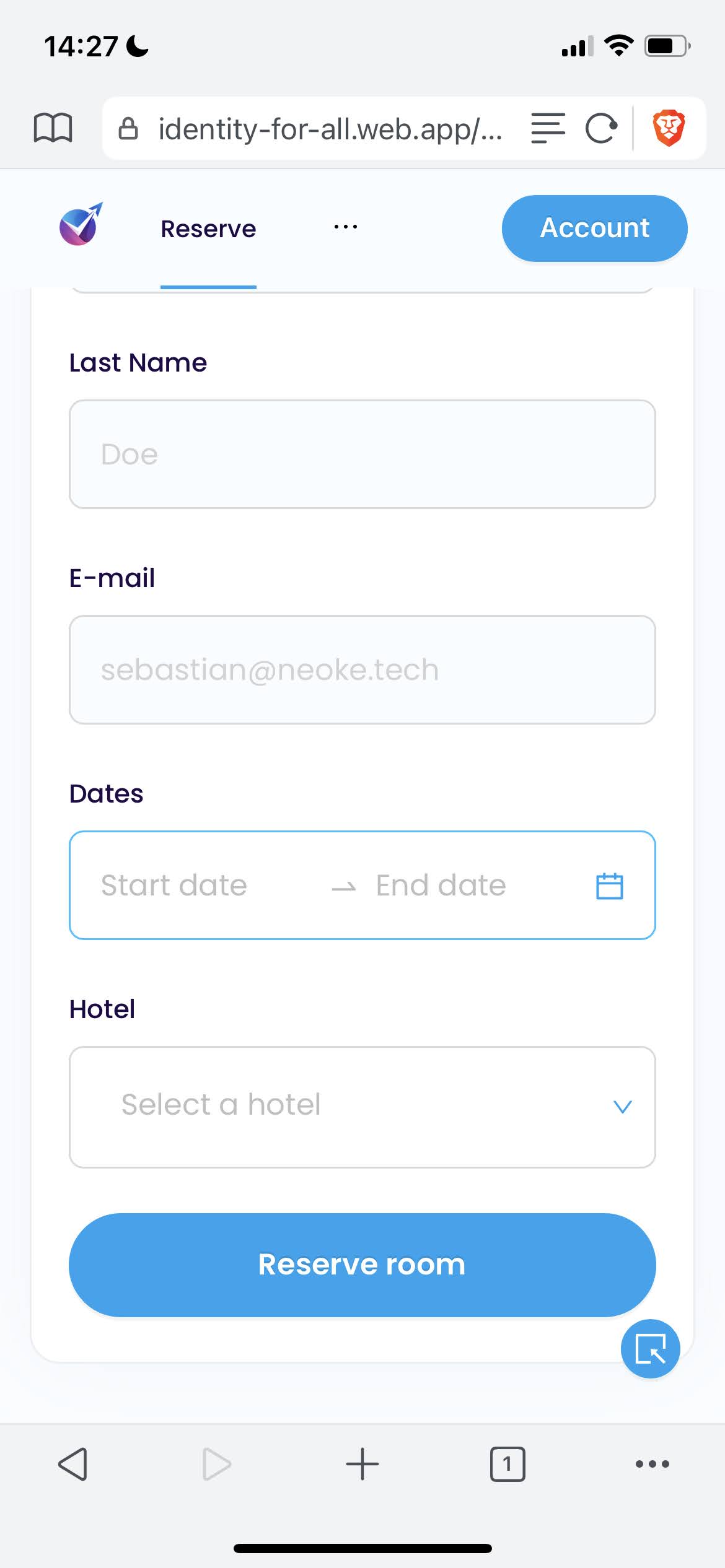Tap the site logo with checkmark
725x1568 pixels.
tap(81, 224)
